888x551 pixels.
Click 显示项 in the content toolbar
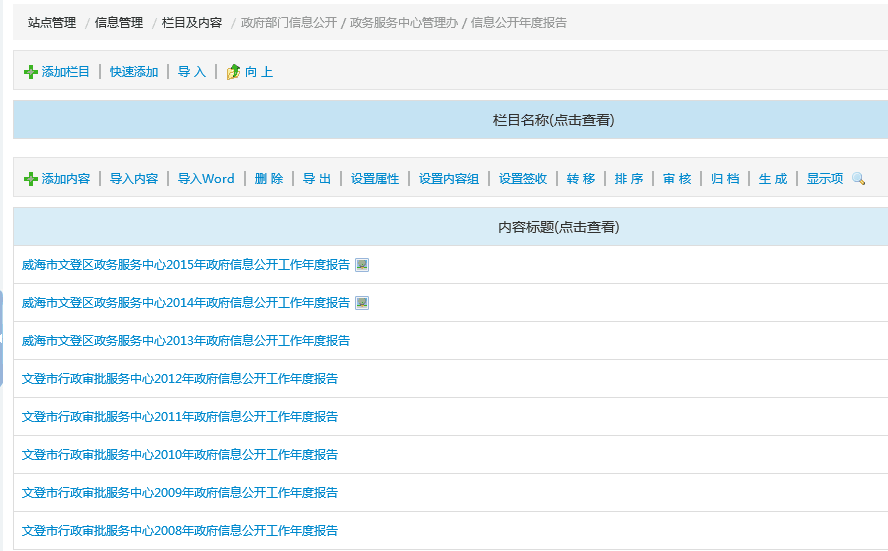click(x=825, y=179)
